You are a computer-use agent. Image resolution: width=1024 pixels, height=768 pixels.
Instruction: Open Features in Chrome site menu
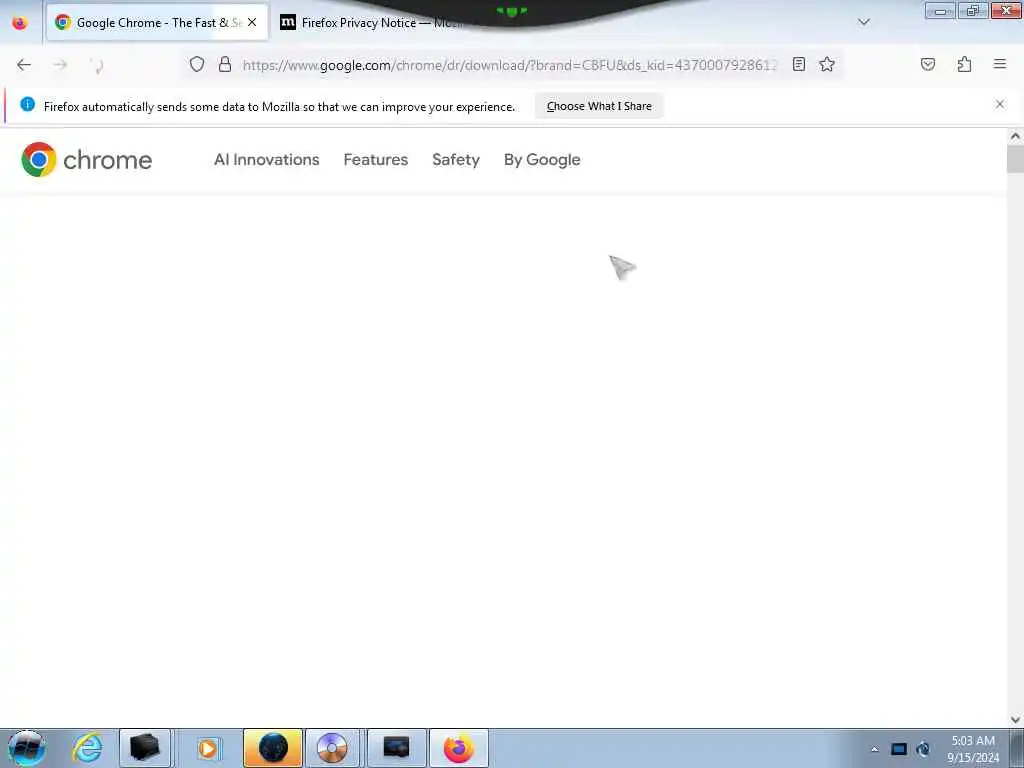(x=376, y=160)
